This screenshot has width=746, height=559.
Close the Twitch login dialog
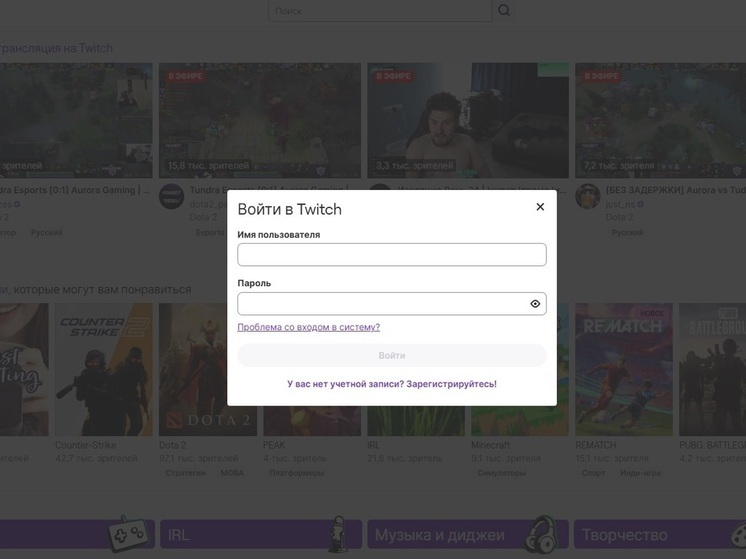coord(540,207)
